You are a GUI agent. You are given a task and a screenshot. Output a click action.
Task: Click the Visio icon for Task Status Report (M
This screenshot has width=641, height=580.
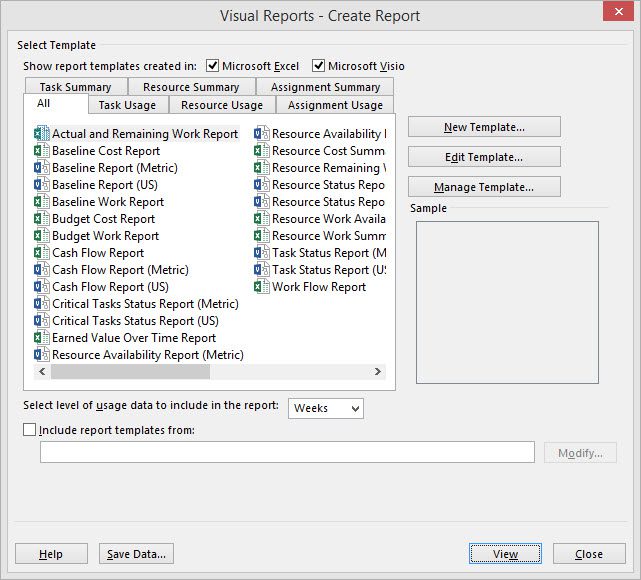262,253
